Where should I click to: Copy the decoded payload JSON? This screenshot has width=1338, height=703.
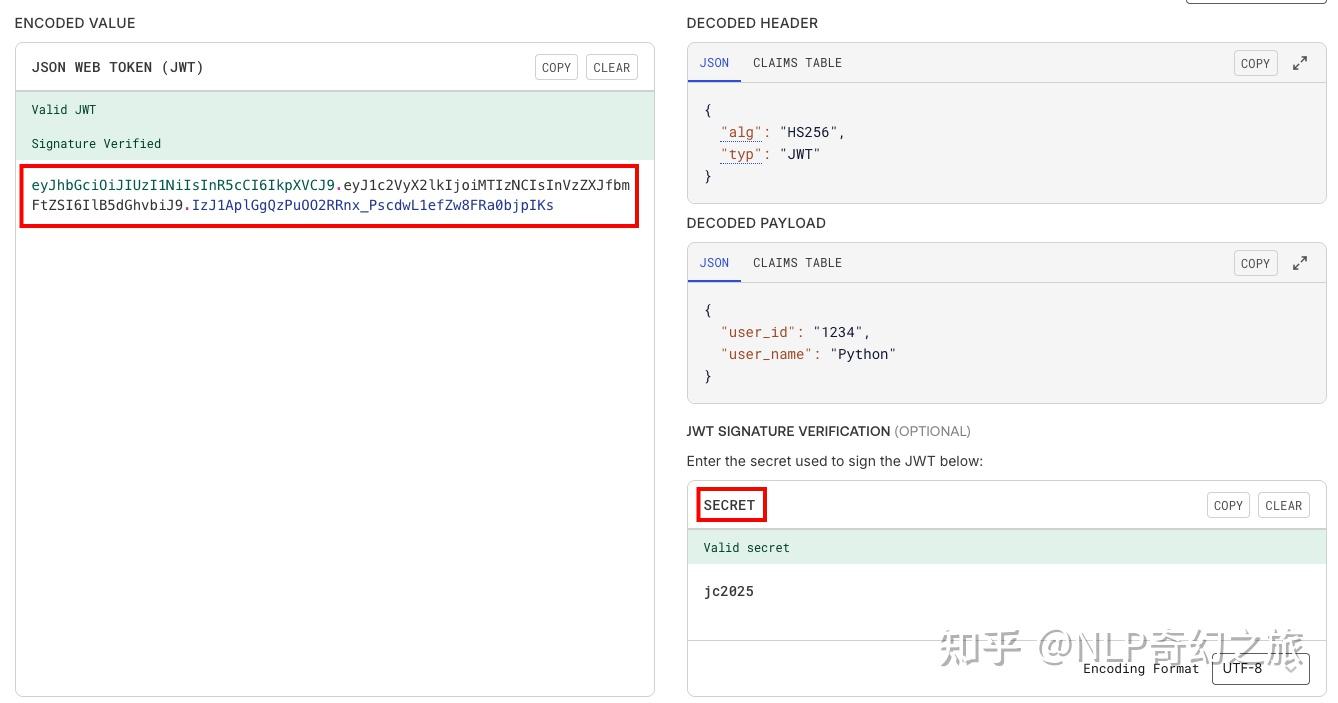(1255, 263)
